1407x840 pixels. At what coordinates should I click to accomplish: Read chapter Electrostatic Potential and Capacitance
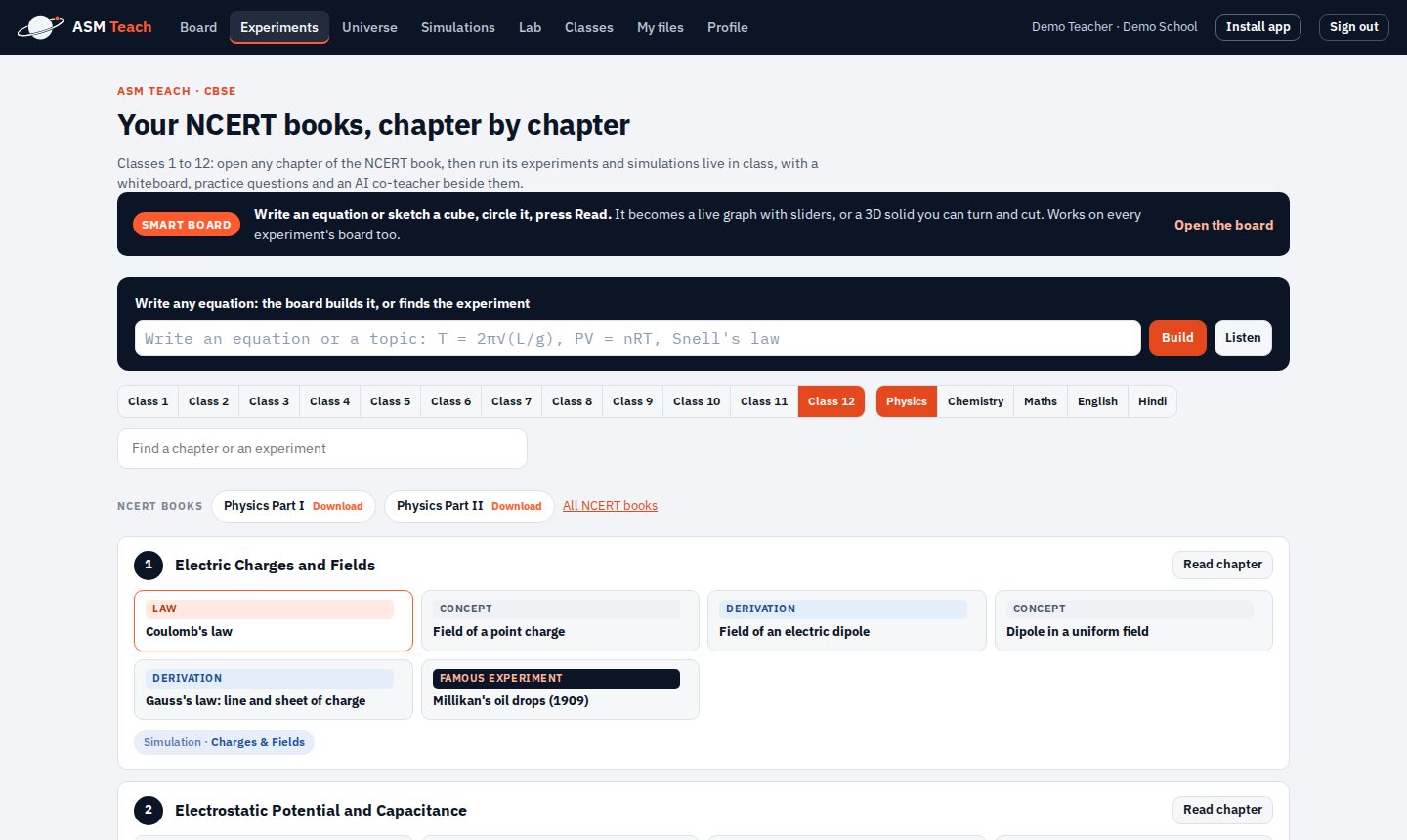coord(1223,810)
